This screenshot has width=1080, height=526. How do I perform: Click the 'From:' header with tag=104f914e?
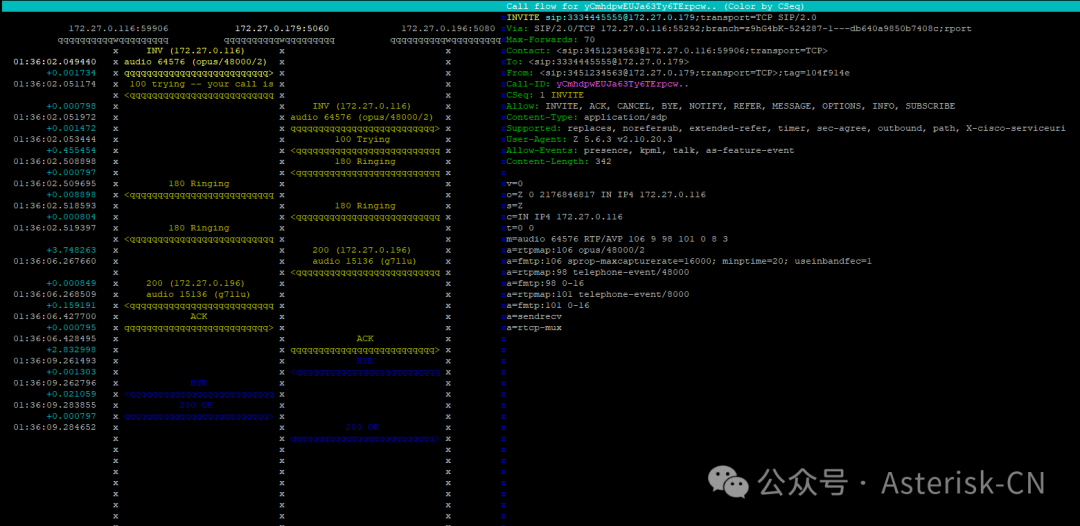(x=678, y=73)
